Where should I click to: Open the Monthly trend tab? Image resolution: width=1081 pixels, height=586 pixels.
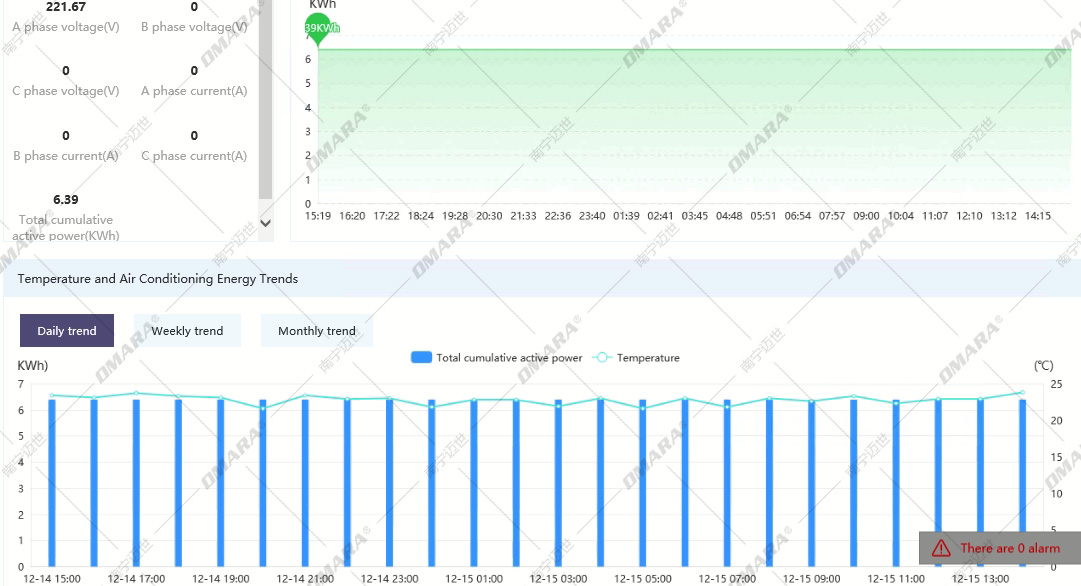(316, 331)
